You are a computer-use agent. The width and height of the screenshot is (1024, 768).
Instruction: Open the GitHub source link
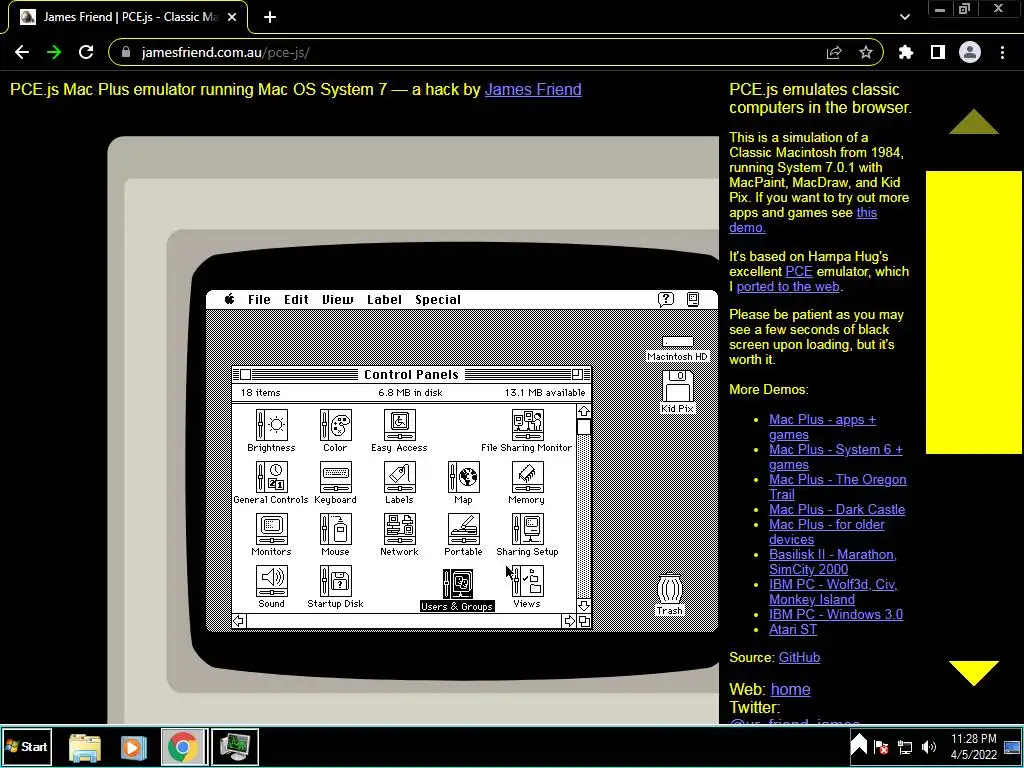pos(799,658)
